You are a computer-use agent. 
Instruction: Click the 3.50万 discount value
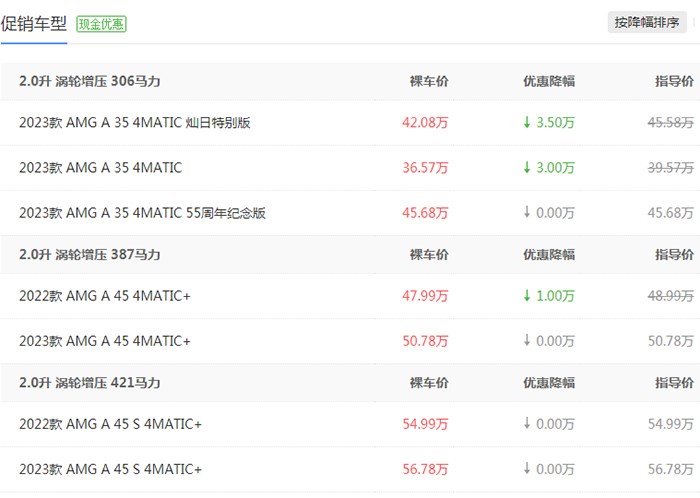pos(555,122)
